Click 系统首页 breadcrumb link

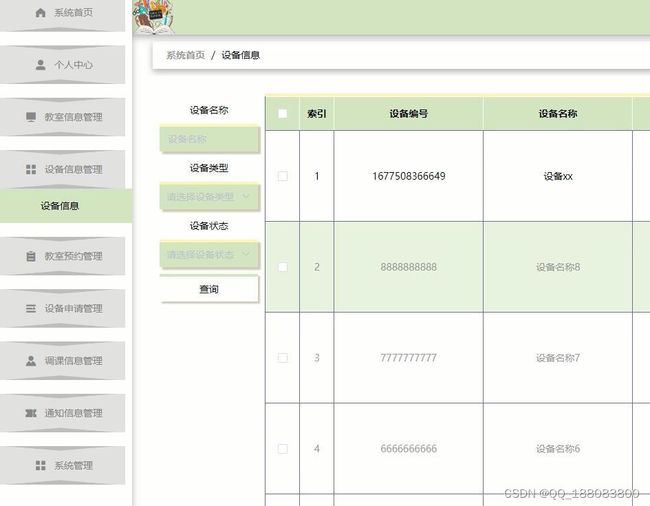tap(185, 55)
